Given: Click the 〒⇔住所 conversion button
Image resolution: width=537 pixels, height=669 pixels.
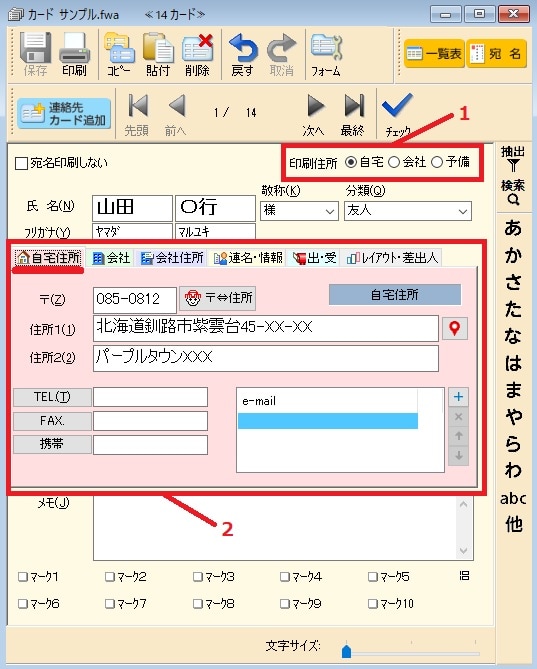Looking at the screenshot, I should (218, 298).
